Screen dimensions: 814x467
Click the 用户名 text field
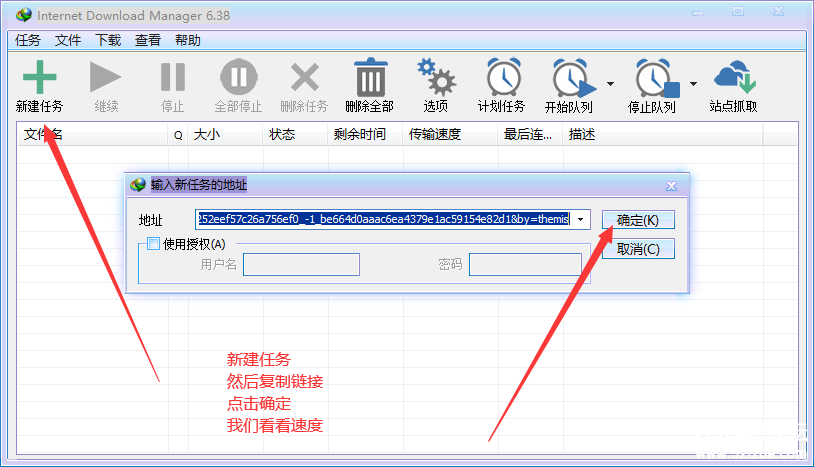(301, 265)
